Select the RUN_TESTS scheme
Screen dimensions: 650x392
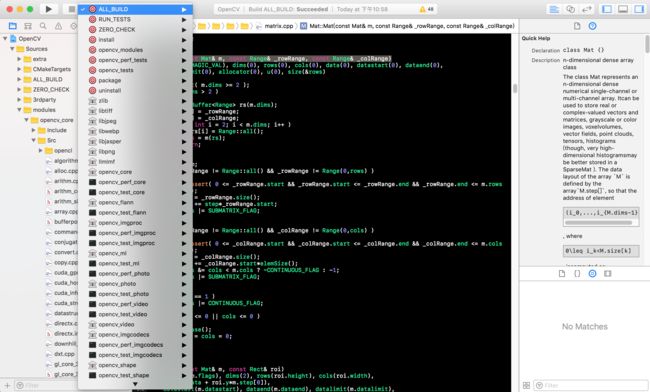tap(135, 19)
